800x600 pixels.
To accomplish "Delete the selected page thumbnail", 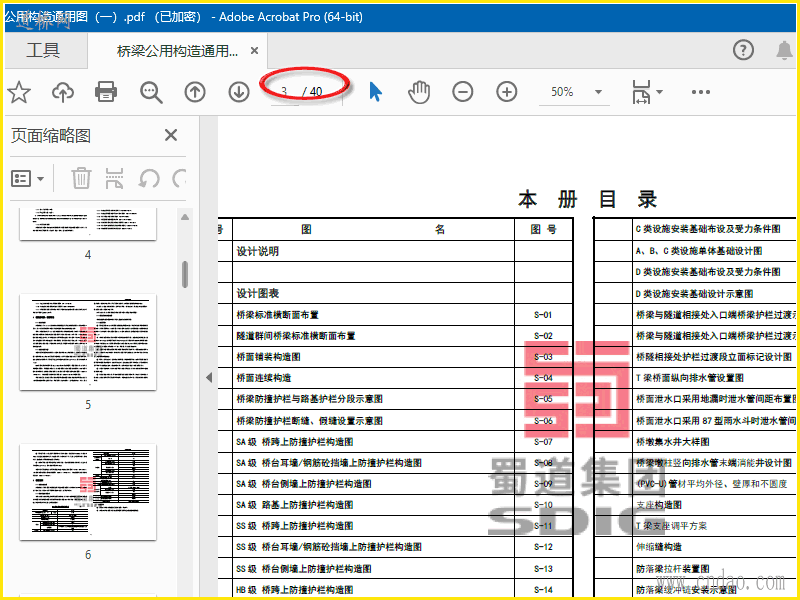I will pos(81,179).
